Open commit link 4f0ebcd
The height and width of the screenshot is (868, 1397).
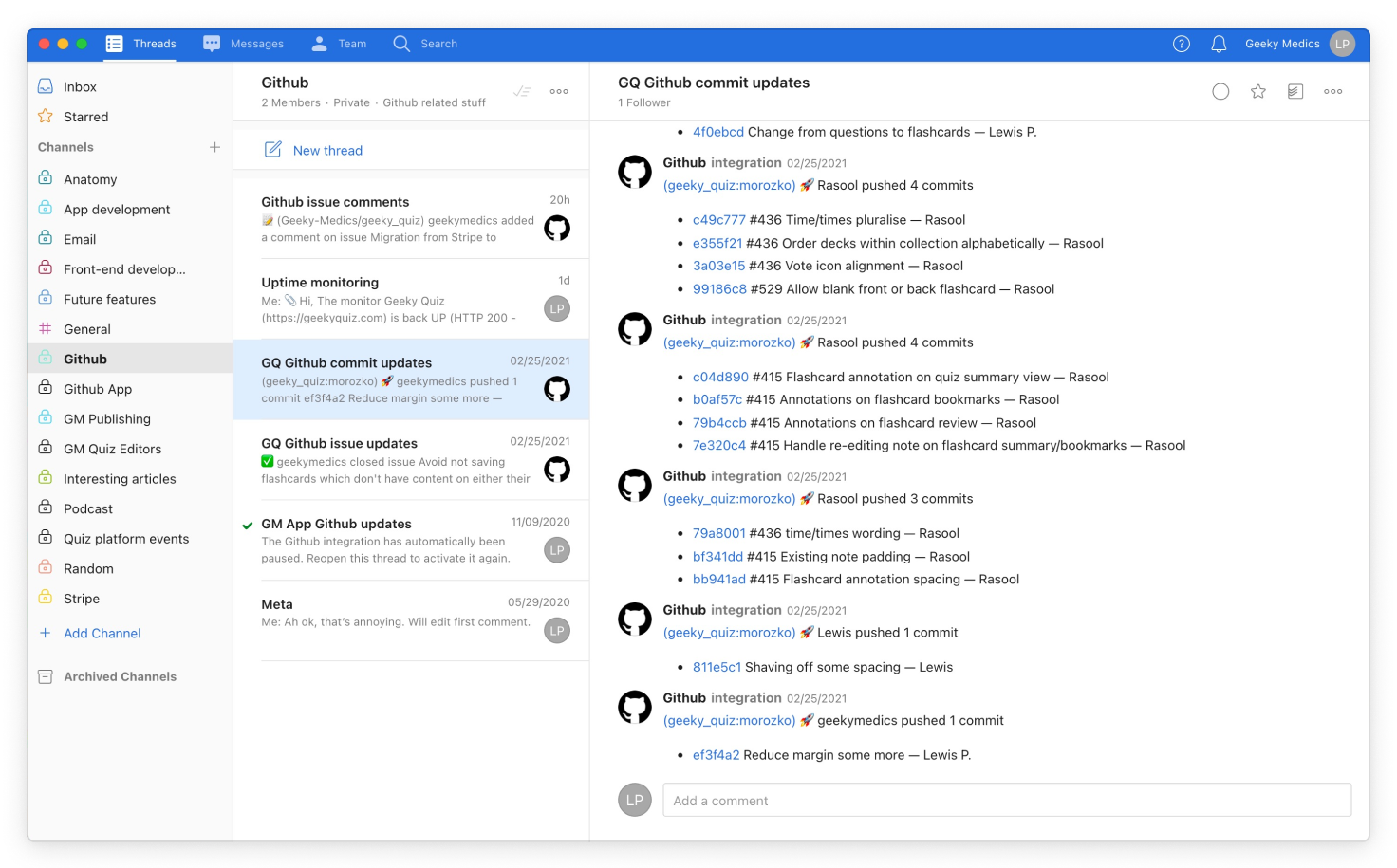(718, 132)
